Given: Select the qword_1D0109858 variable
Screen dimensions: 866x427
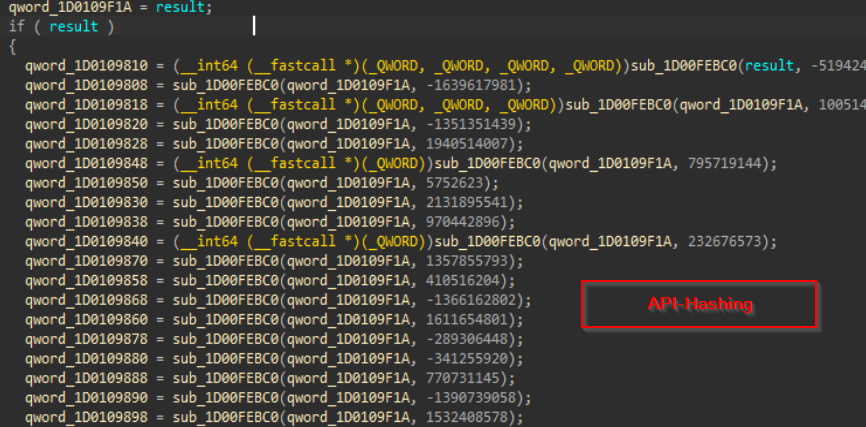Looking at the screenshot, I should pos(87,281).
